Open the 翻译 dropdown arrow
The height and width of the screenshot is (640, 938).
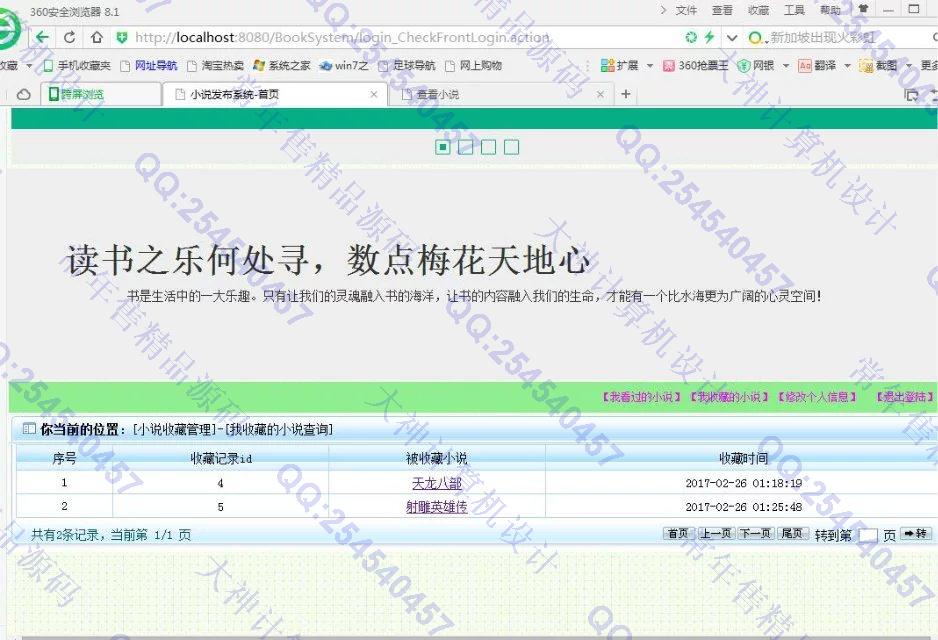pos(848,66)
